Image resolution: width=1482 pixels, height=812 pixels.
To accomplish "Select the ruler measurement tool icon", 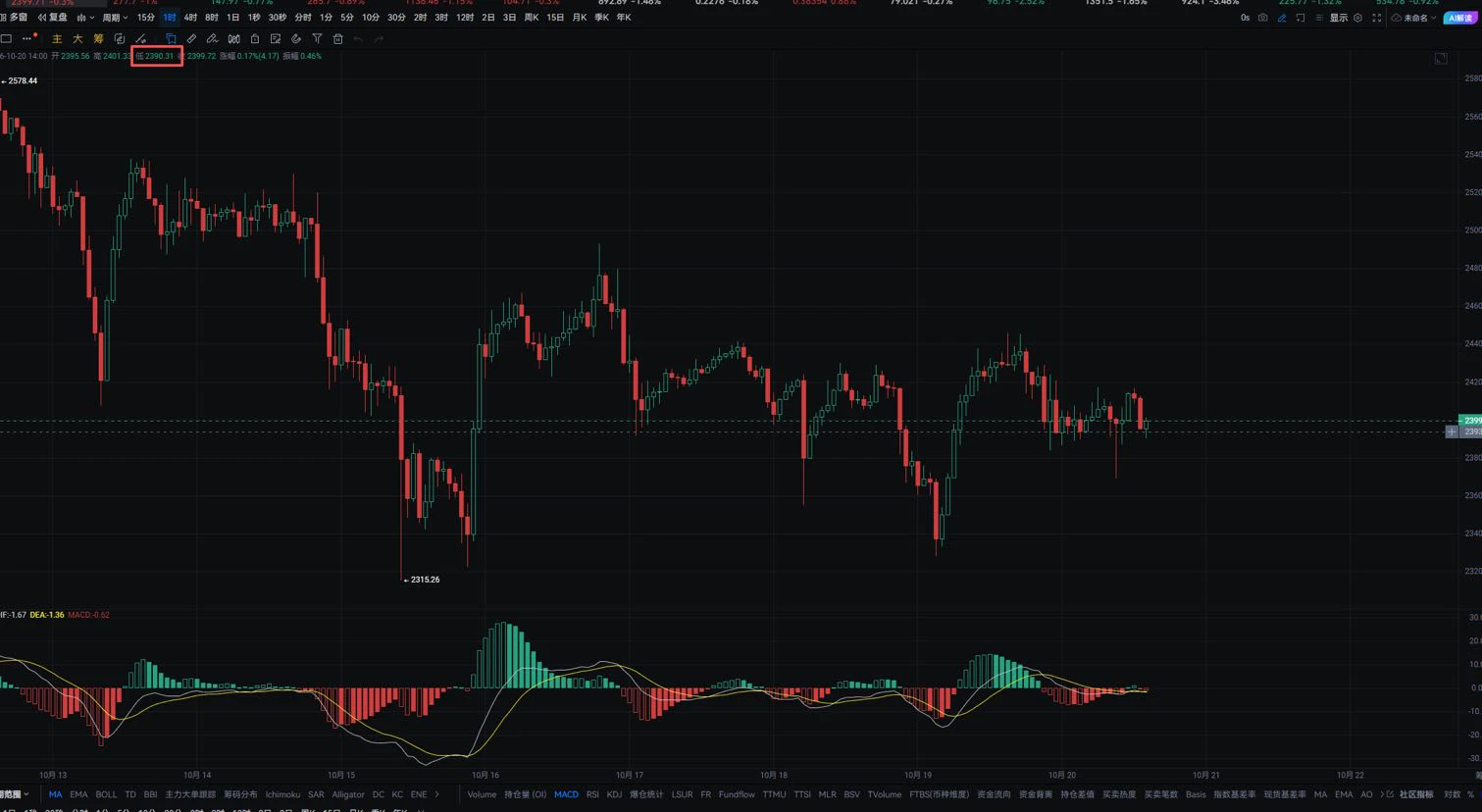I will (x=191, y=39).
